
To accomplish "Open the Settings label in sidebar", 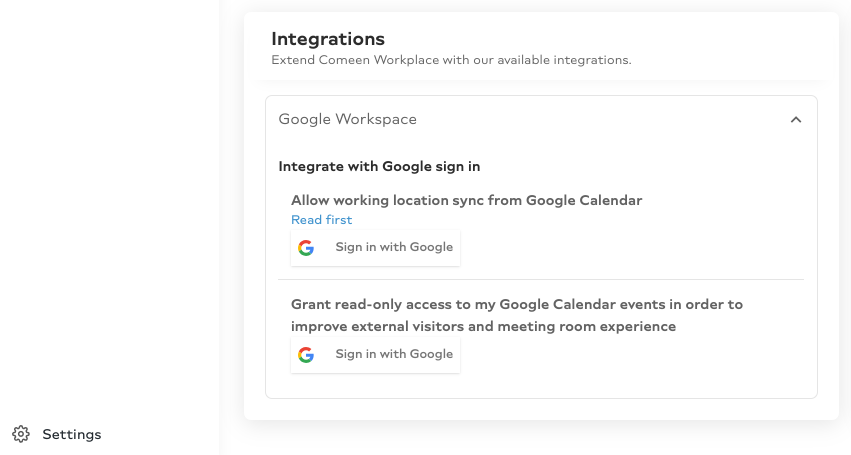I will (x=72, y=434).
